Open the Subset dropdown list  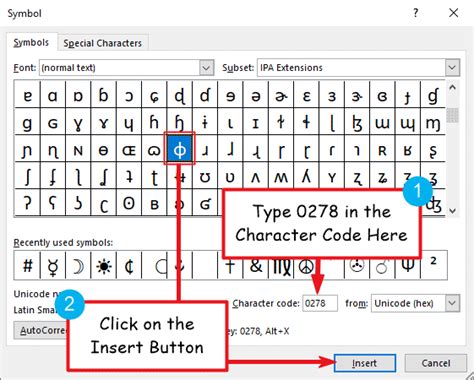452,68
